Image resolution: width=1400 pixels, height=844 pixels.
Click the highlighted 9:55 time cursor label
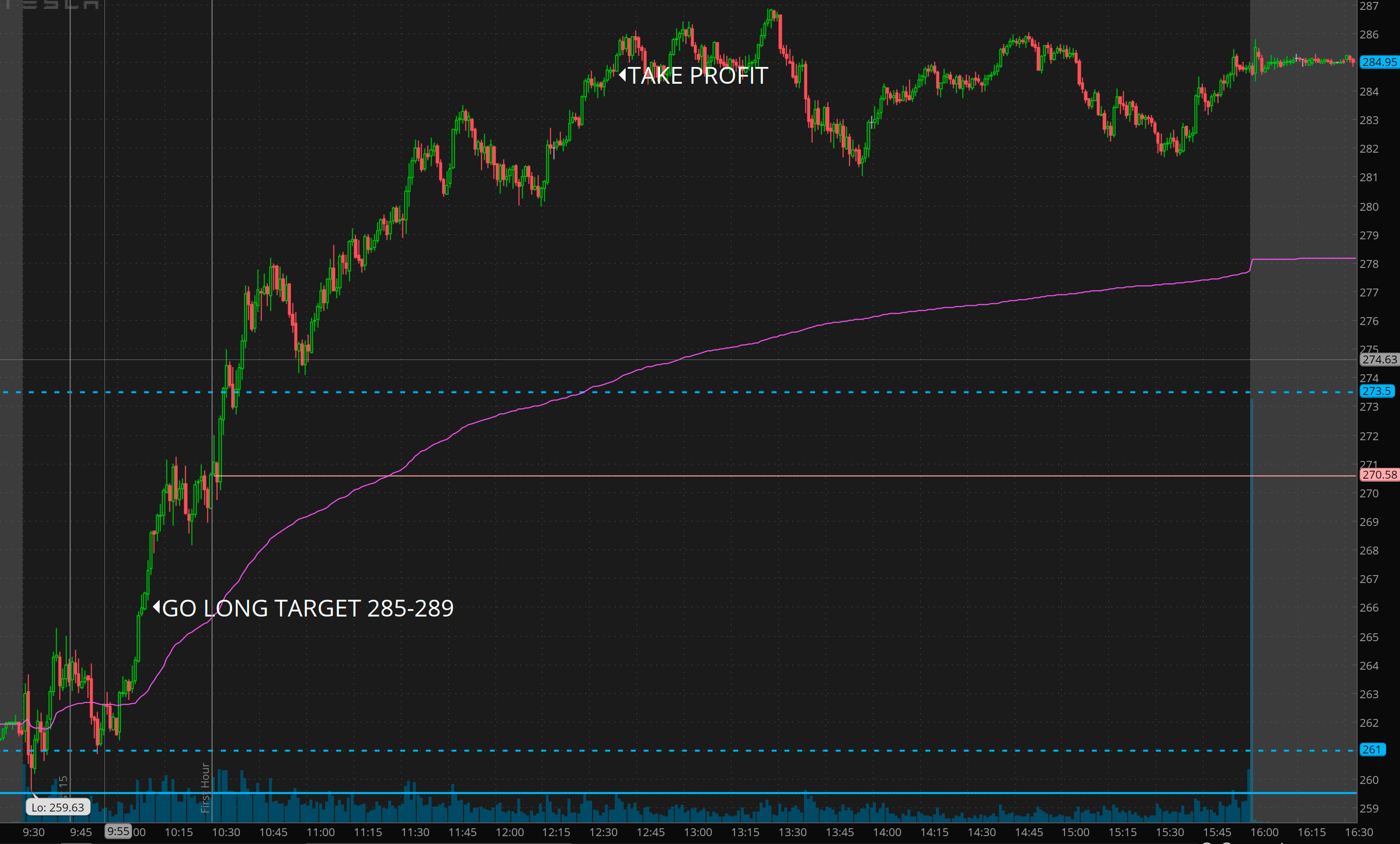click(118, 832)
